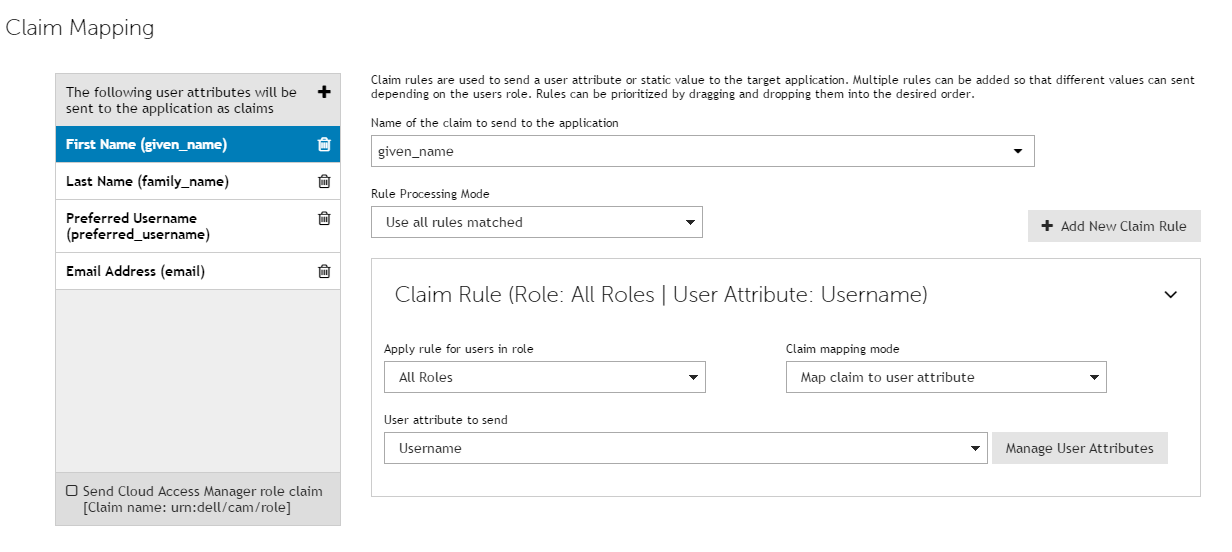Click the Claim Mapping page heading
The height and width of the screenshot is (552, 1232).
80,28
